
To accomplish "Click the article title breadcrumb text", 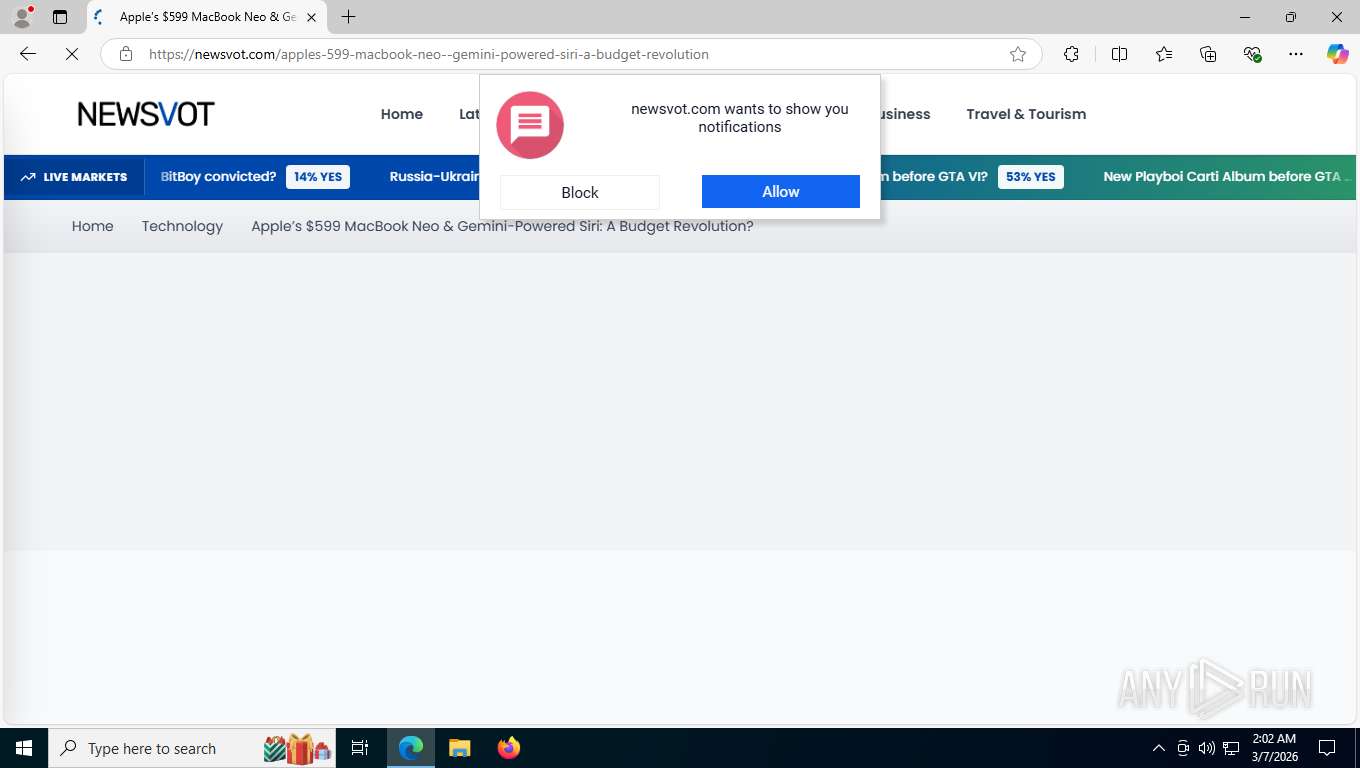I will coord(502,226).
